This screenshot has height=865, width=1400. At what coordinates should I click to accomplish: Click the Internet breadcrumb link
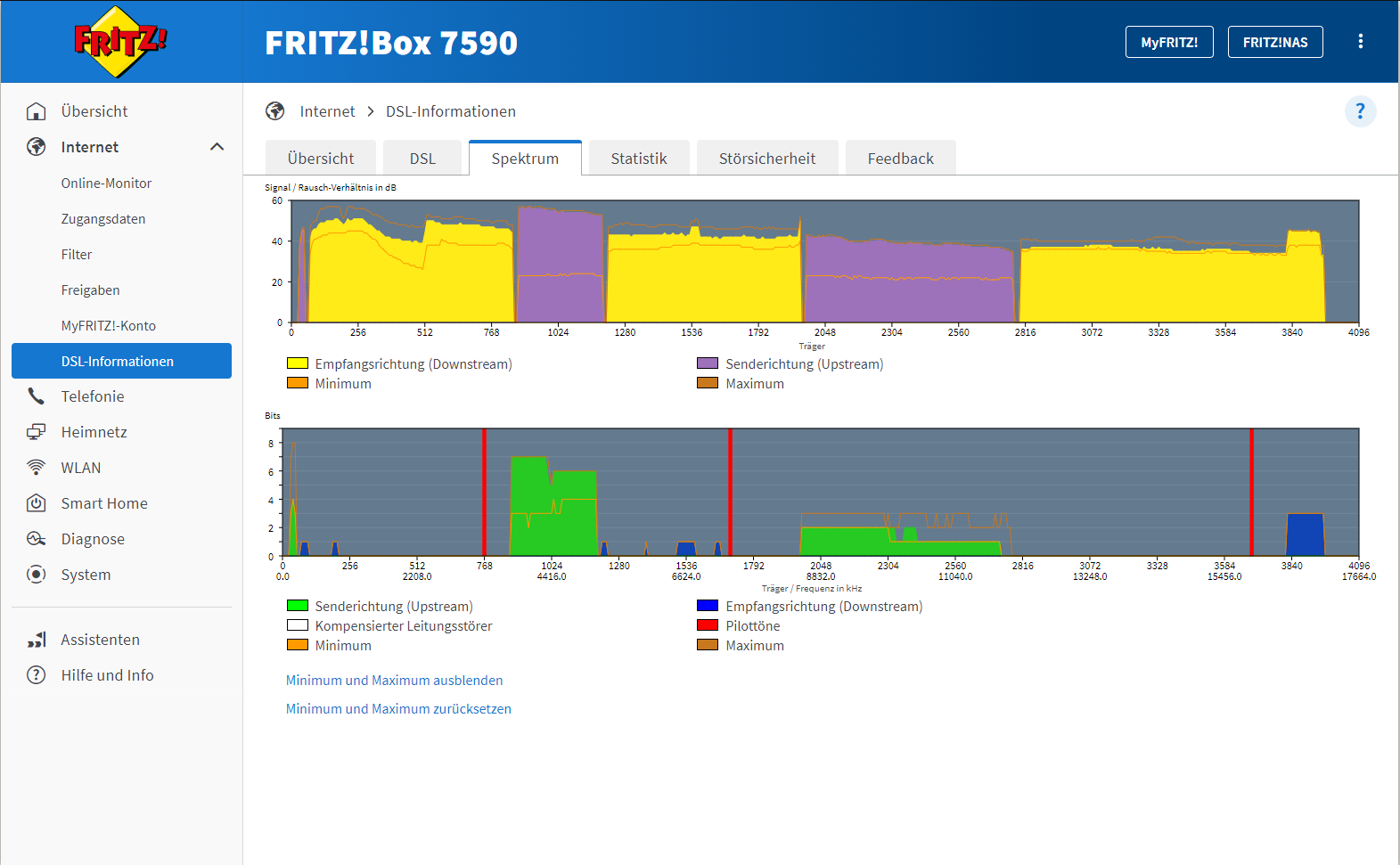pos(327,111)
